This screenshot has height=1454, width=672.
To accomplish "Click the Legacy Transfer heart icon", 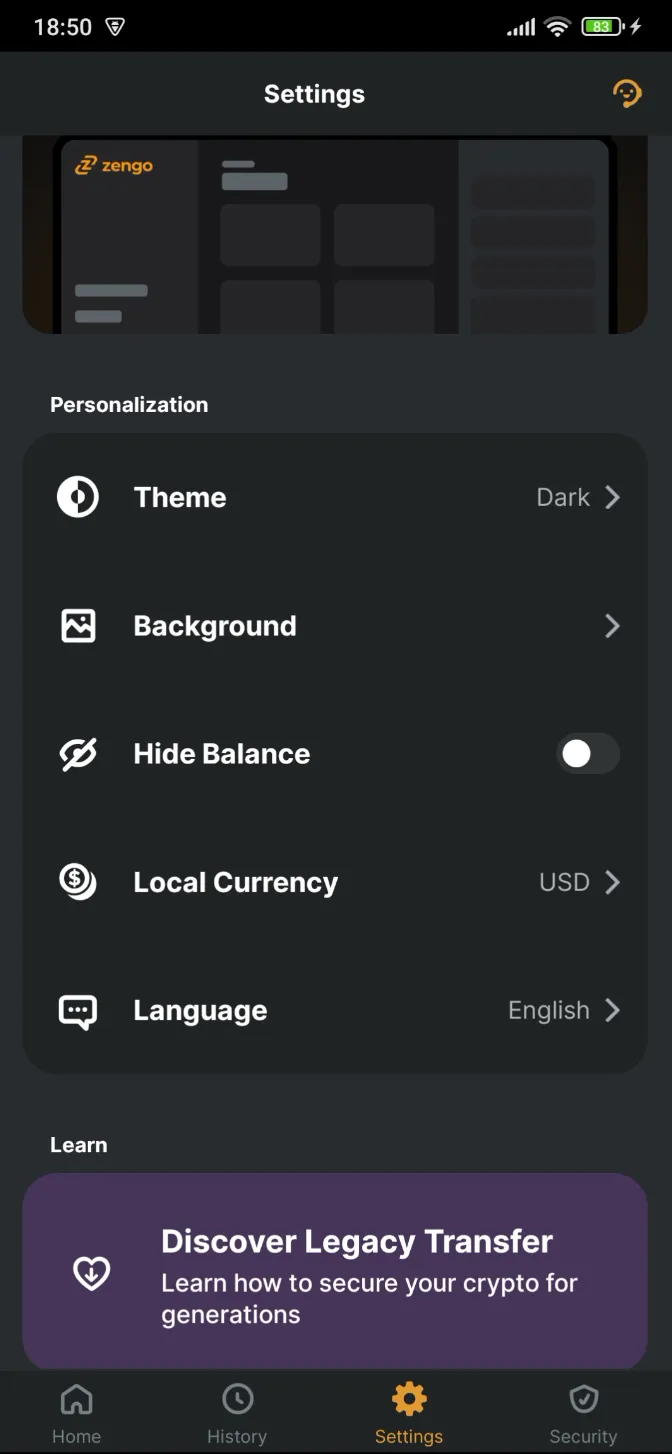I will point(91,1272).
